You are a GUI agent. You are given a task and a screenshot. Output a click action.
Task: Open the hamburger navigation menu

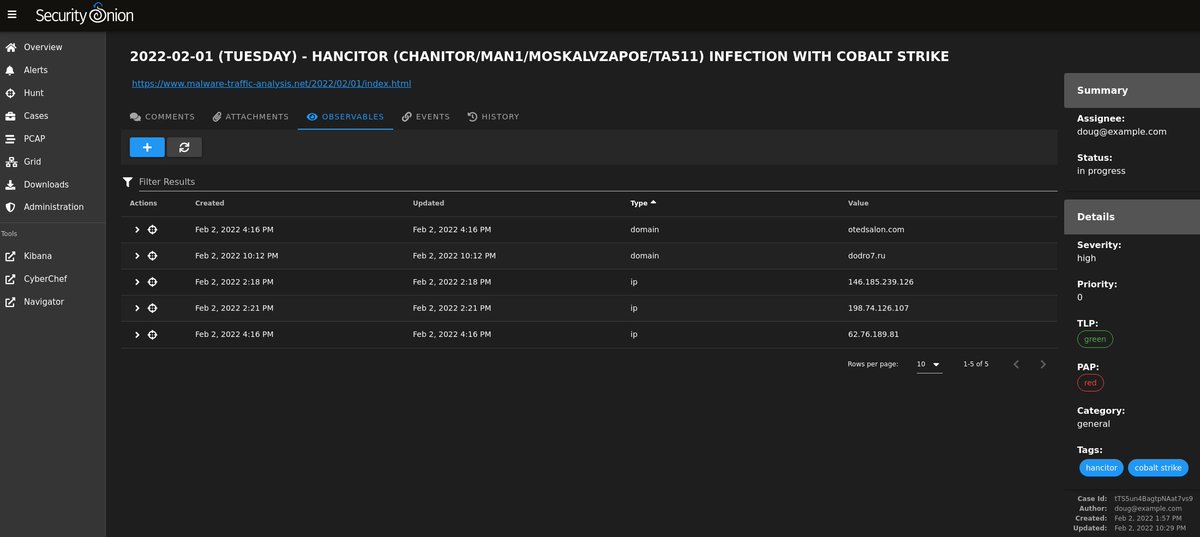[12, 15]
